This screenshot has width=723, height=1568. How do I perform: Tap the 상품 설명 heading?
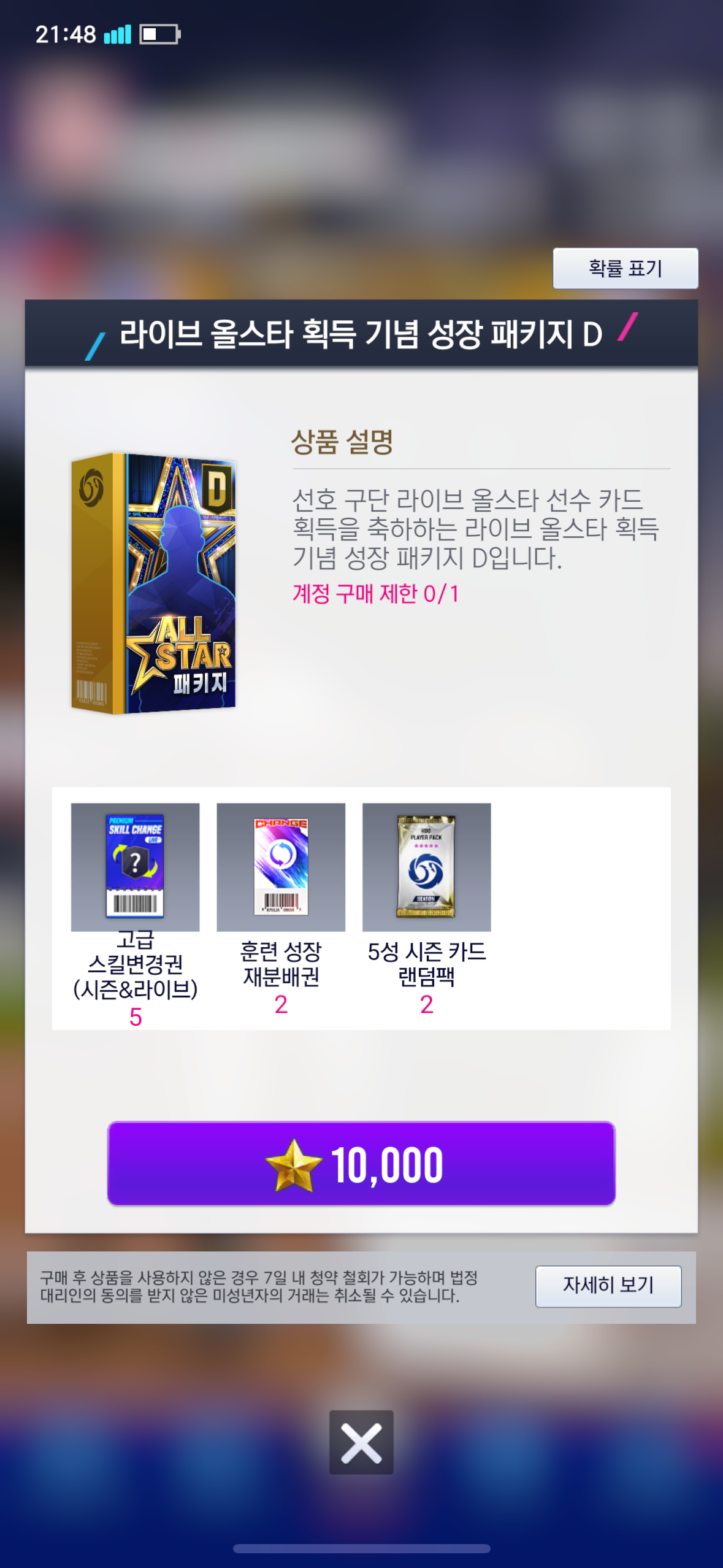[342, 442]
